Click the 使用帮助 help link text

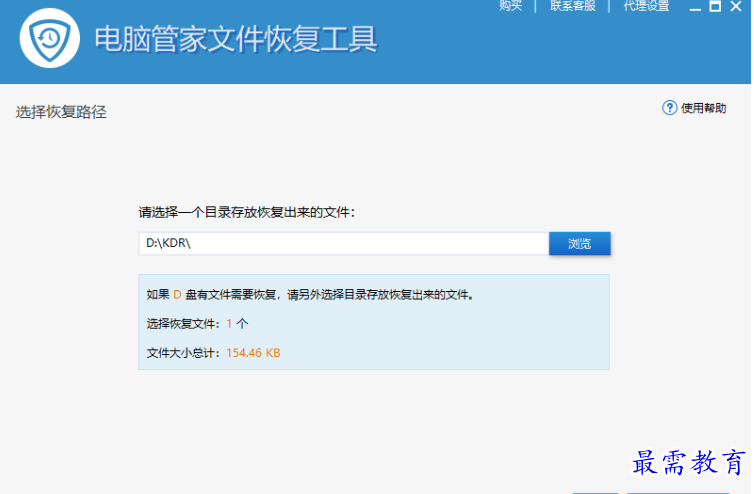click(x=704, y=108)
